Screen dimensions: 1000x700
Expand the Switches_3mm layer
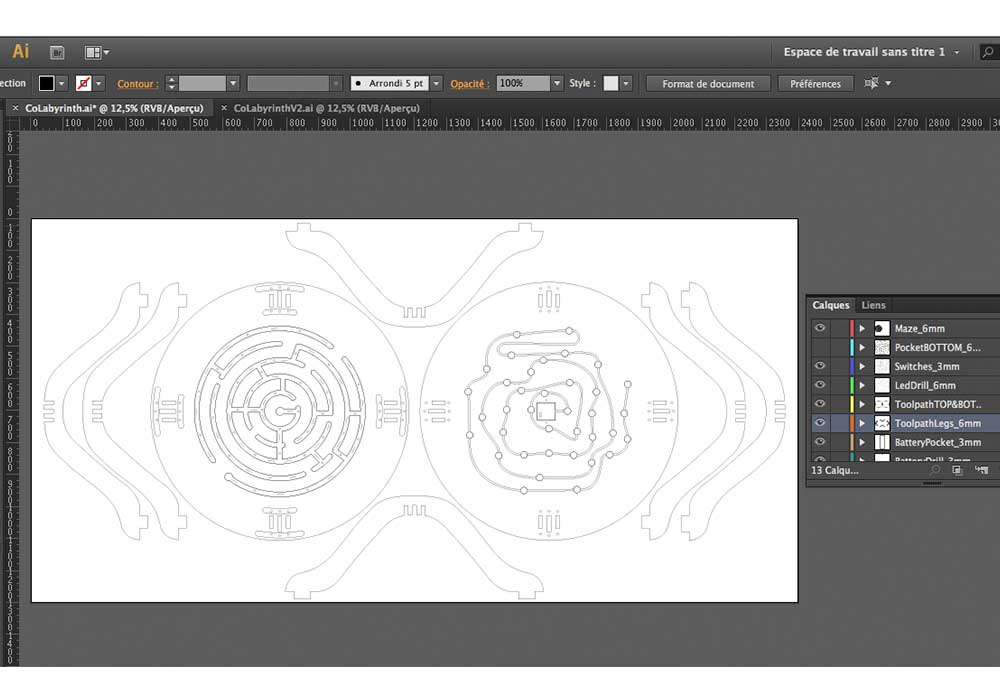click(862, 366)
